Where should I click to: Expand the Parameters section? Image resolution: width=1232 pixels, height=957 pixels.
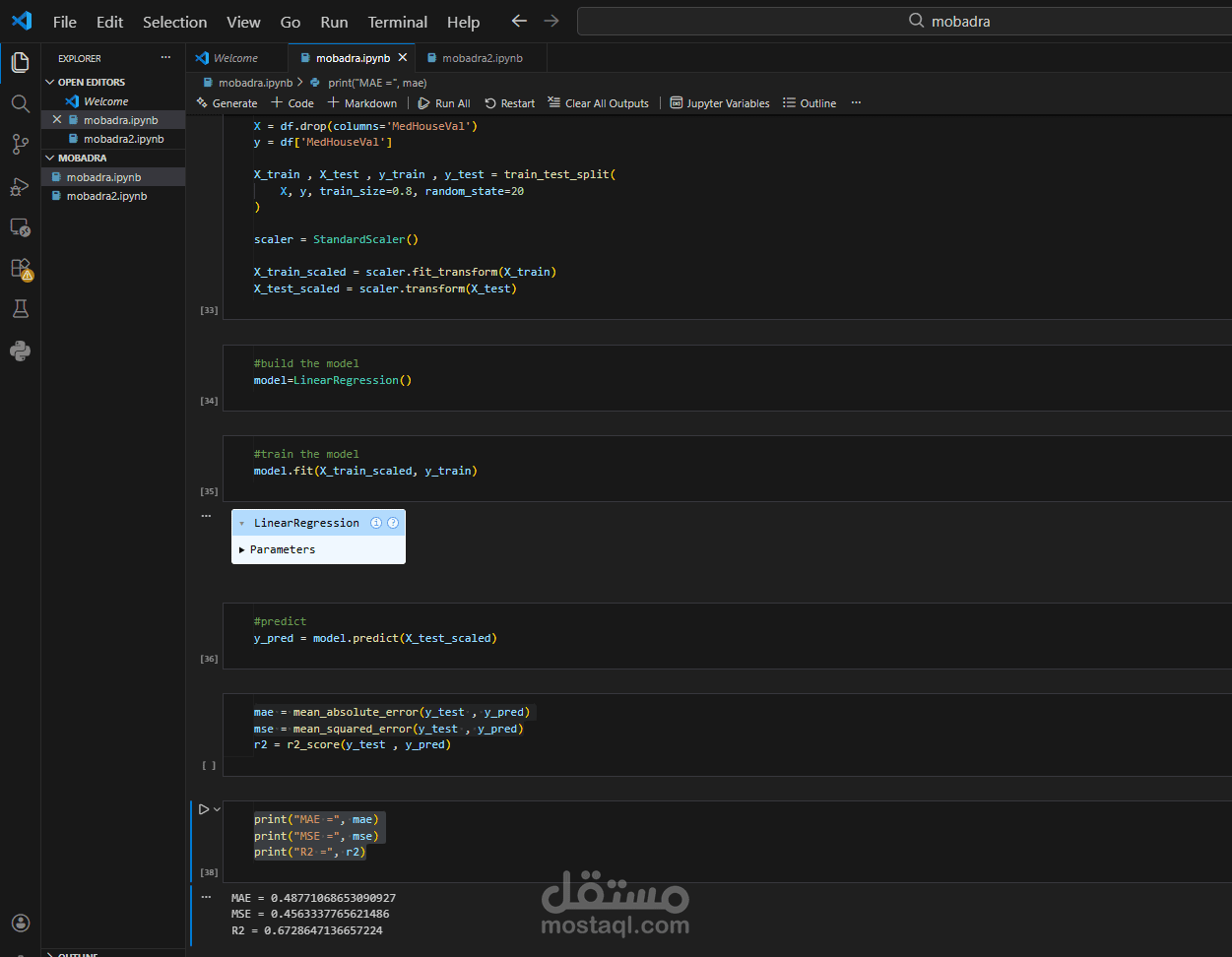(277, 549)
